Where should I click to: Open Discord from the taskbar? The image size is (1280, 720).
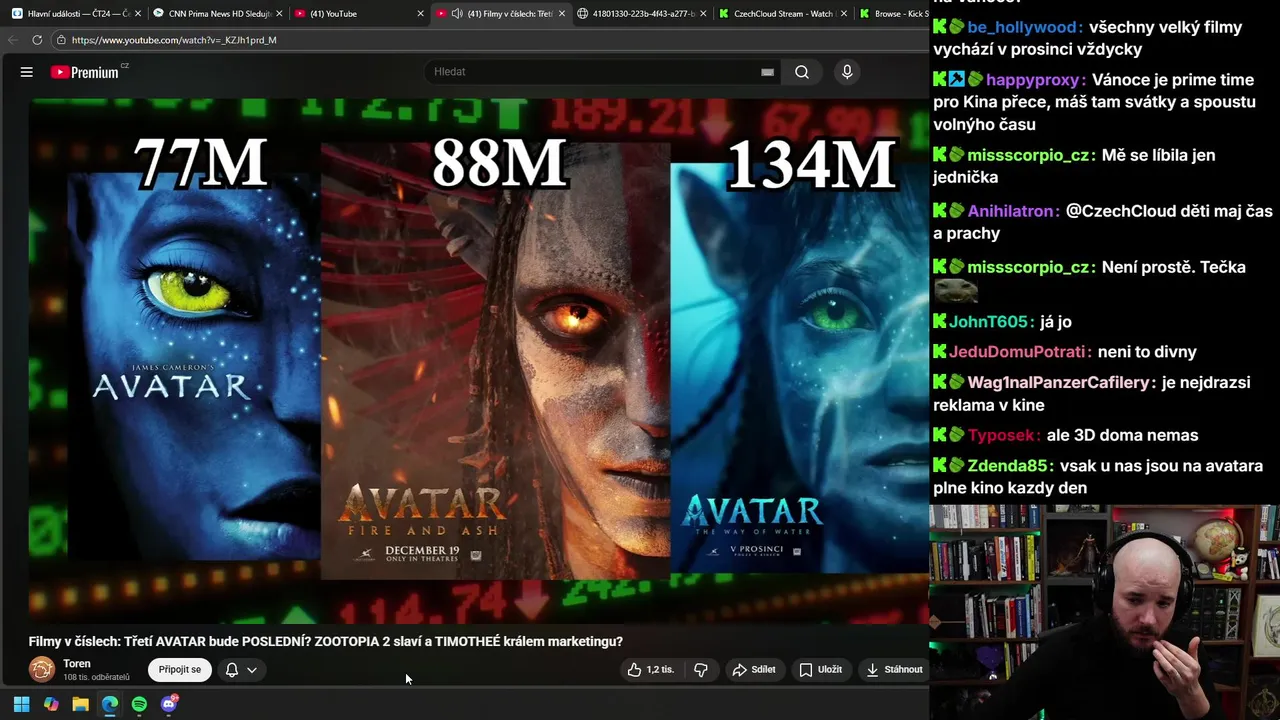169,704
